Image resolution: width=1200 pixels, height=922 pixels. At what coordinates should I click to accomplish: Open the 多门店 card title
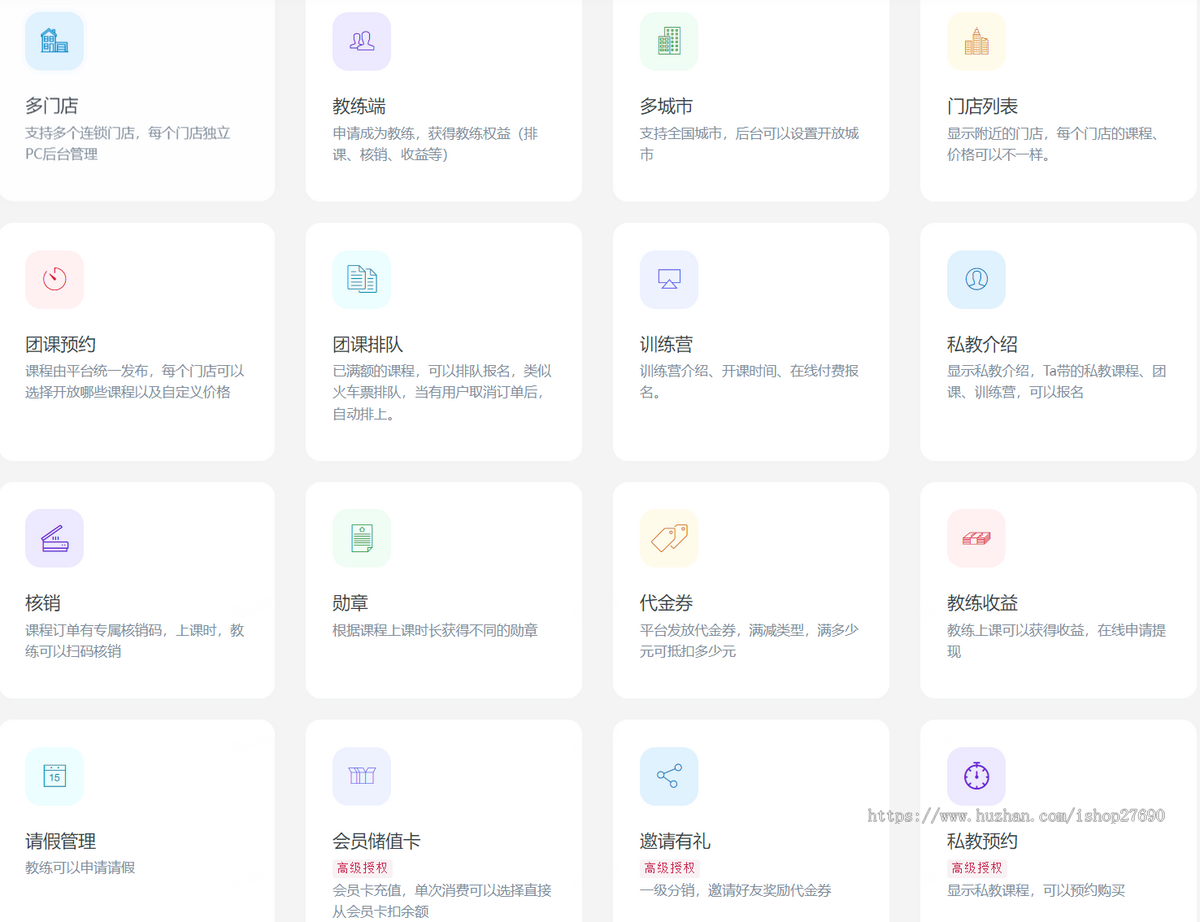tap(52, 106)
